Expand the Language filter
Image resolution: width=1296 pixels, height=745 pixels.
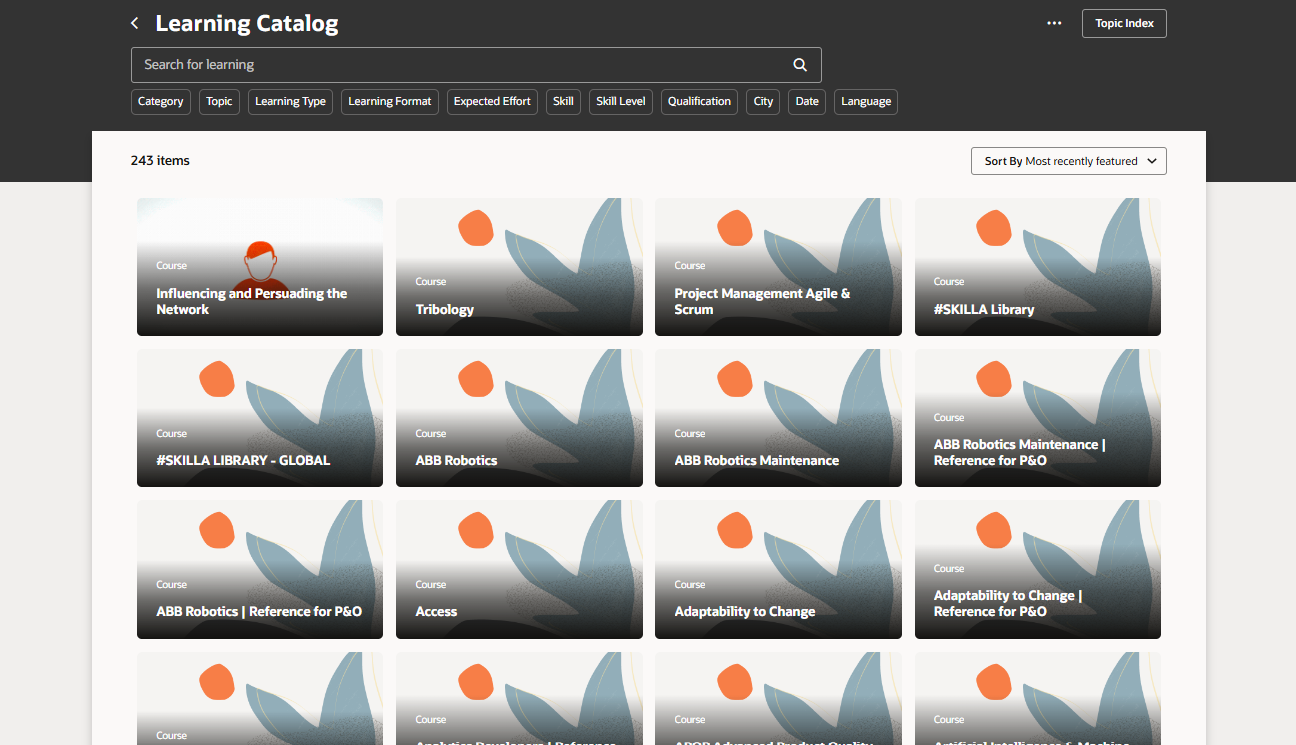pyautogui.click(x=866, y=101)
